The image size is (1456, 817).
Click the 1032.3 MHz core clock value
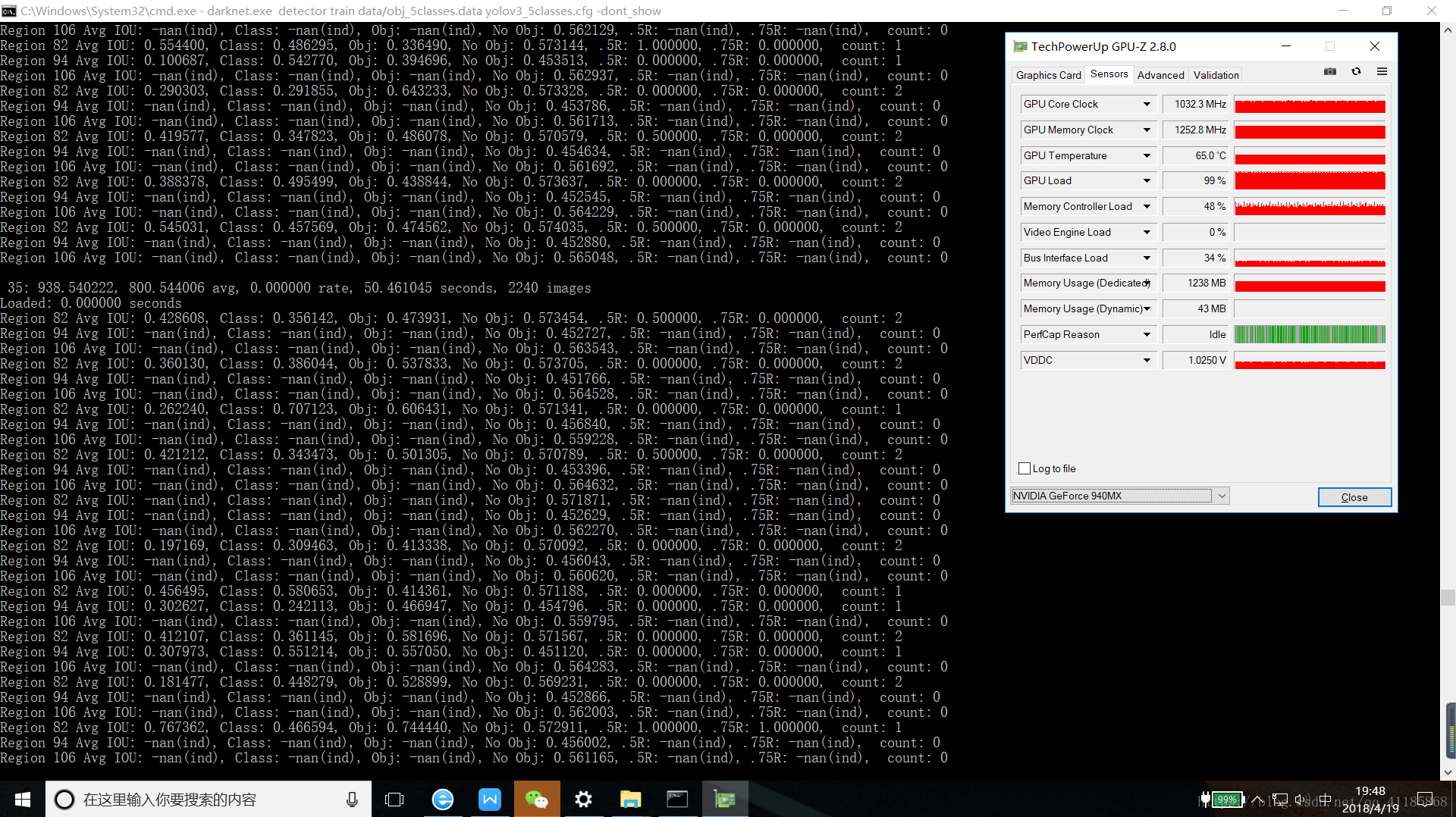(x=1196, y=105)
